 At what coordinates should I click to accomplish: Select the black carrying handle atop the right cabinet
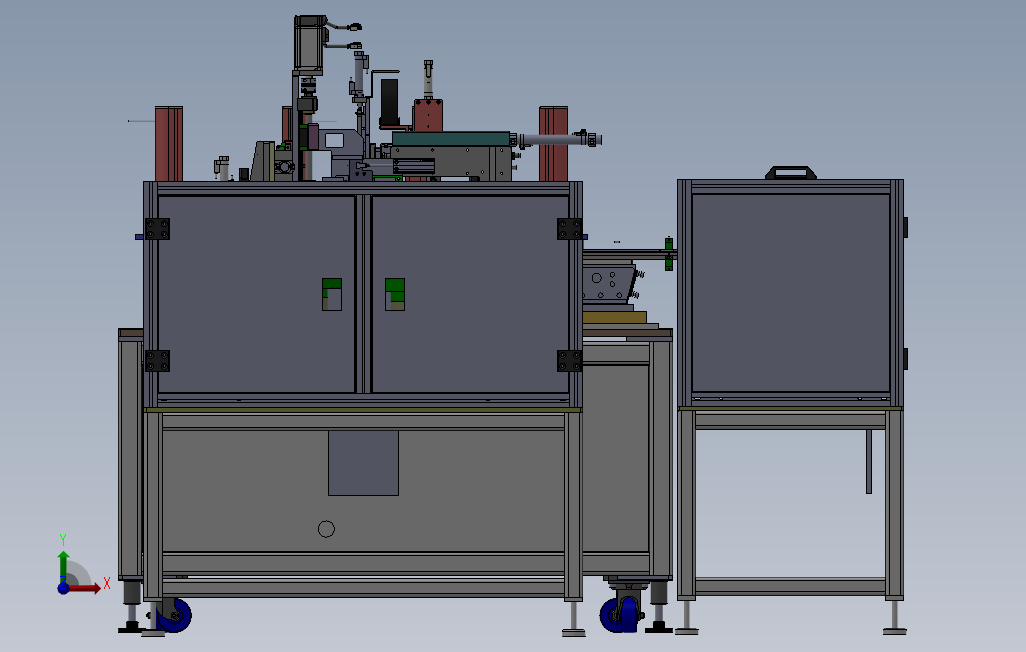(x=790, y=172)
